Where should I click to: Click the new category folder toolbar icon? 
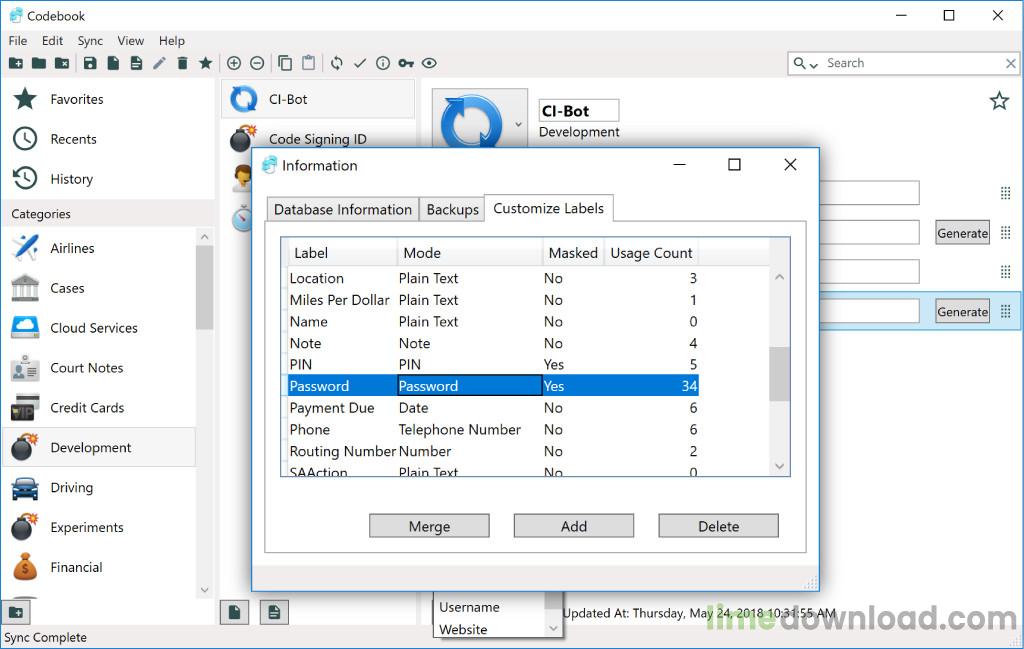[x=16, y=63]
